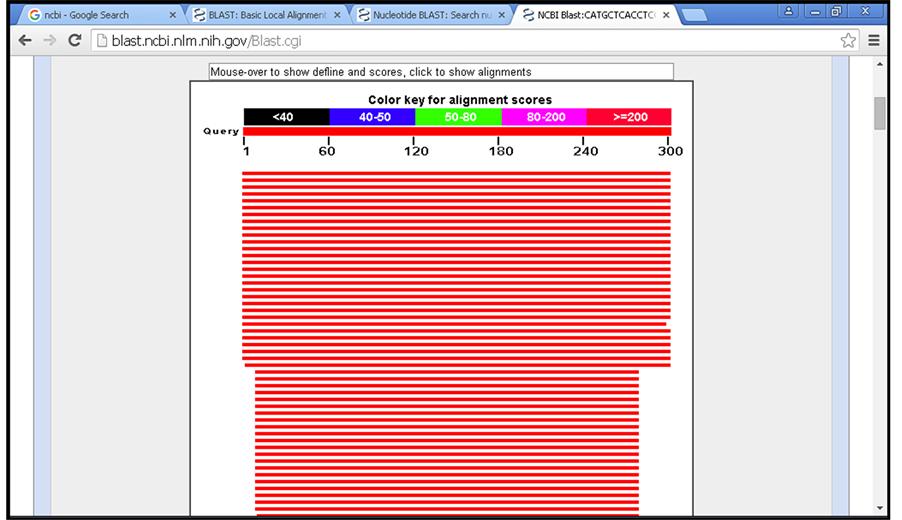
Task: Click the scrollbar down arrow
Action: (880, 508)
